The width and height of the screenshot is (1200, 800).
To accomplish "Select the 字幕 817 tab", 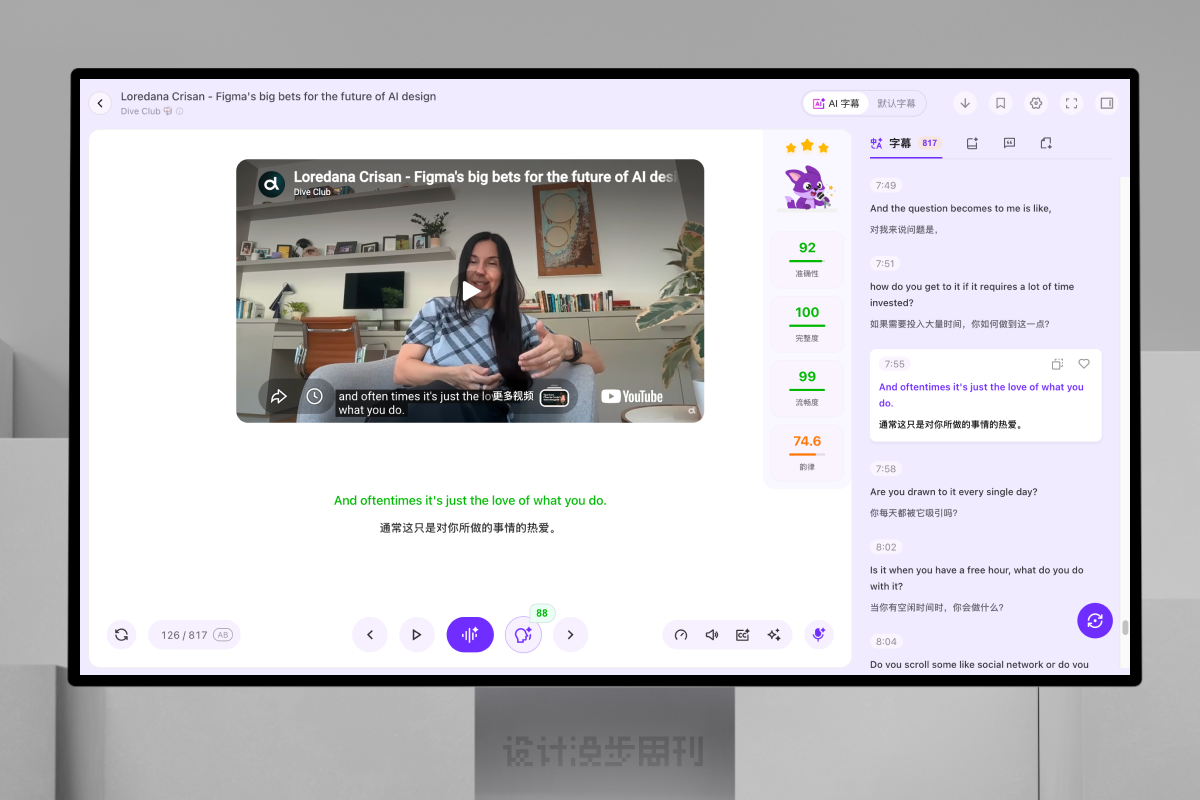I will point(906,143).
